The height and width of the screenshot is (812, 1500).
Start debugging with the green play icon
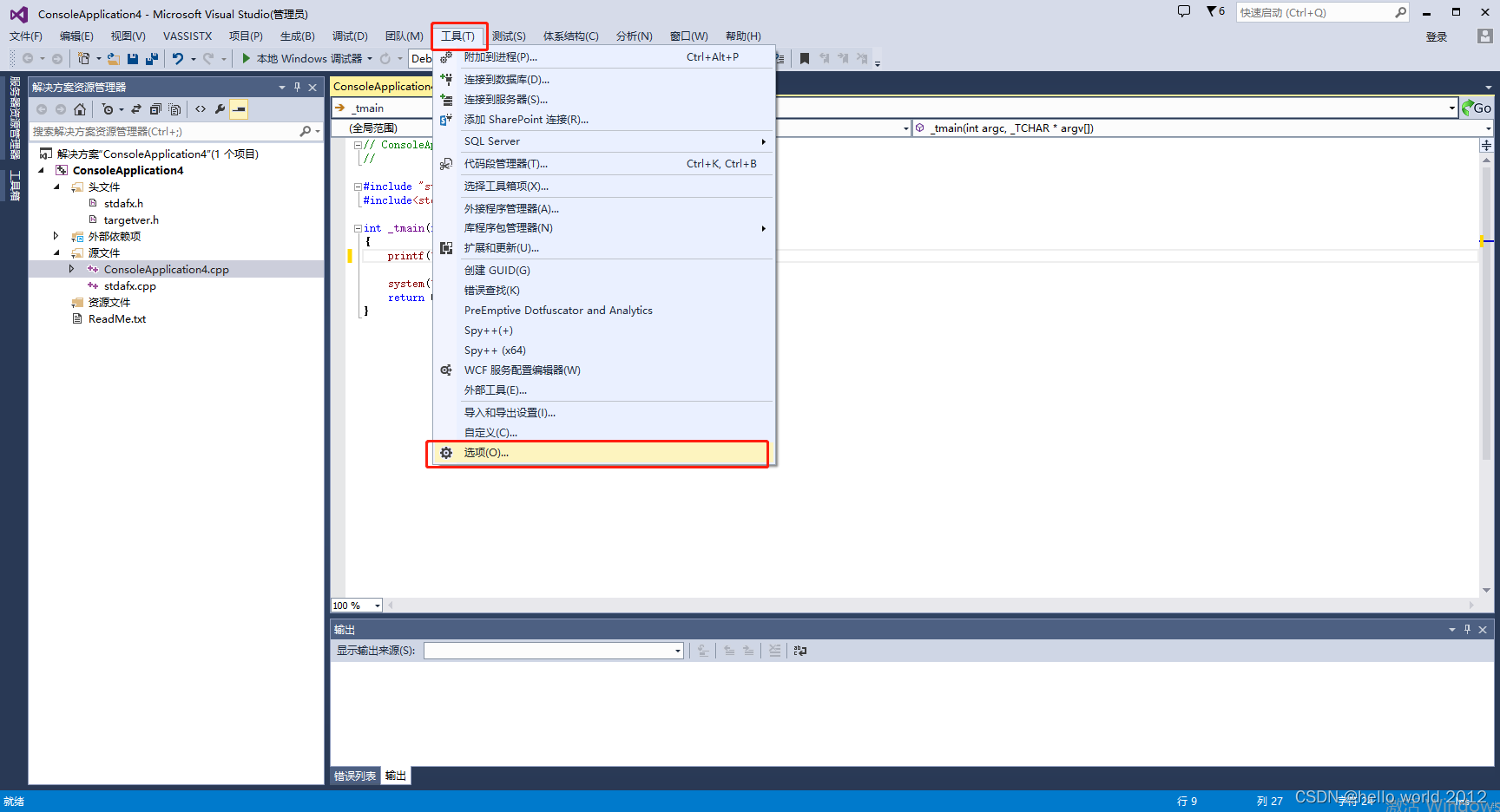coord(247,58)
